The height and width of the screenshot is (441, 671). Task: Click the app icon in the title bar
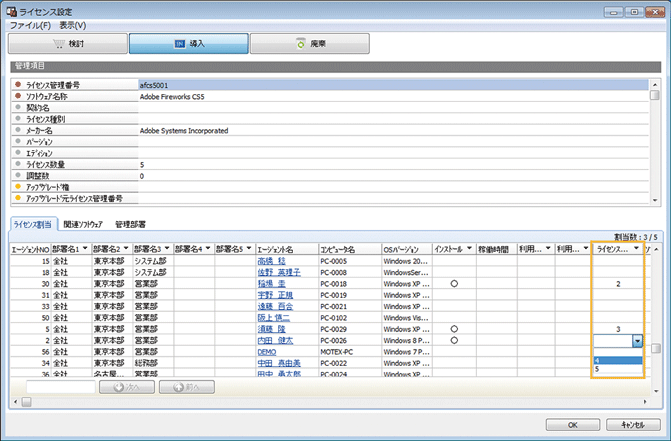point(11,11)
